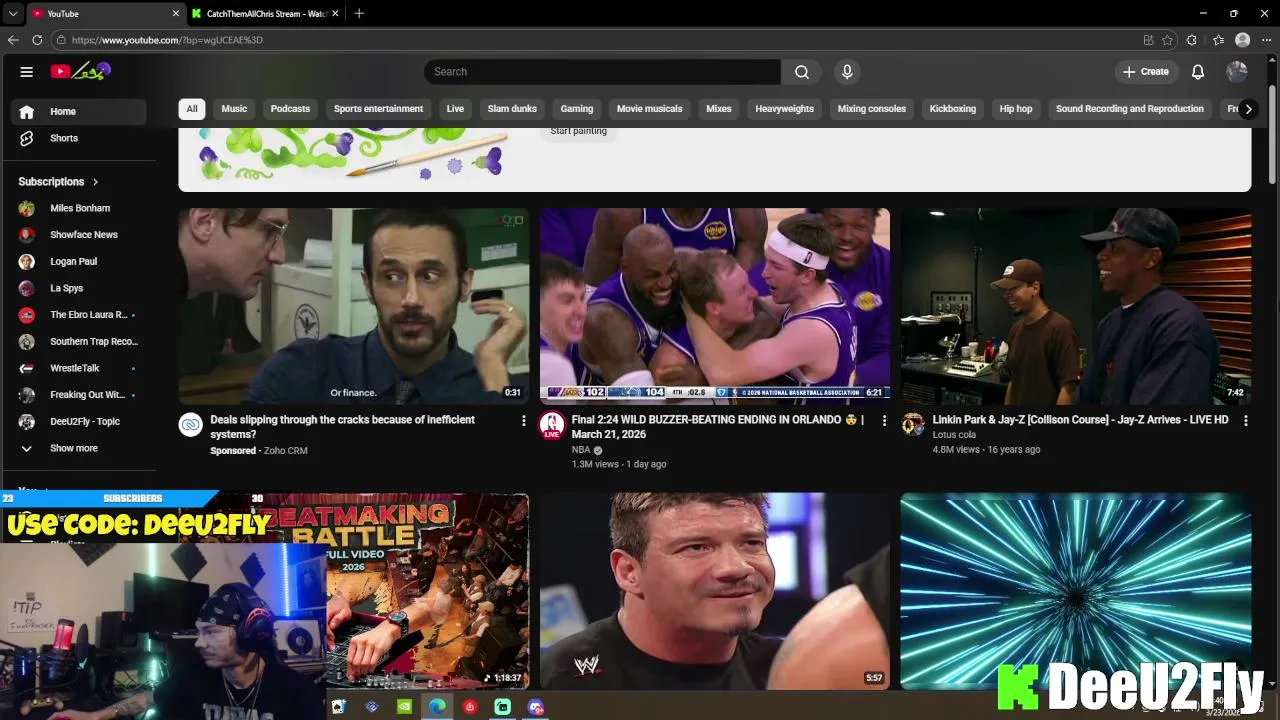Switch to CatchThemAllChris Stream tab
This screenshot has width=1280, height=720.
pyautogui.click(x=265, y=14)
